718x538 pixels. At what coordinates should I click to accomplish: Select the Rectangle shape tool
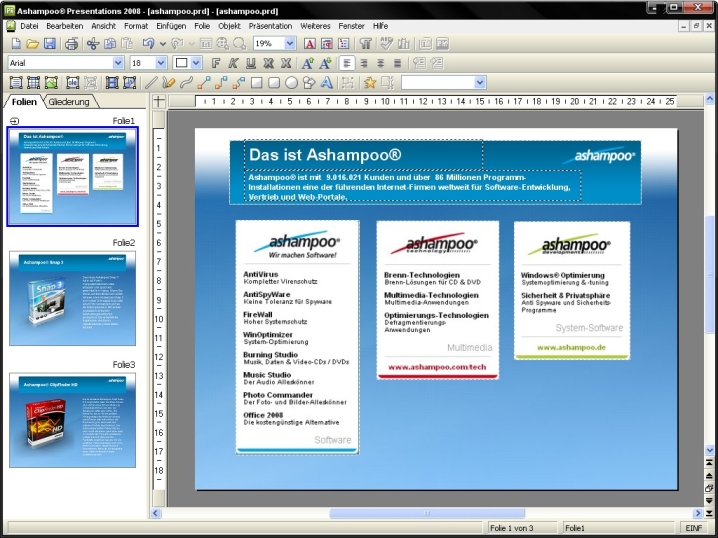pos(256,83)
